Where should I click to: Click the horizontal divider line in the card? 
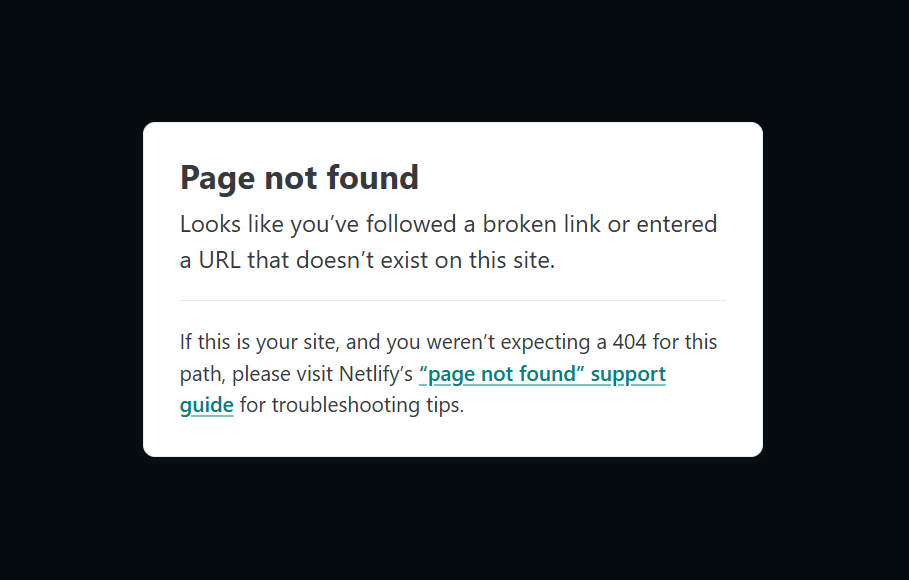pos(453,300)
